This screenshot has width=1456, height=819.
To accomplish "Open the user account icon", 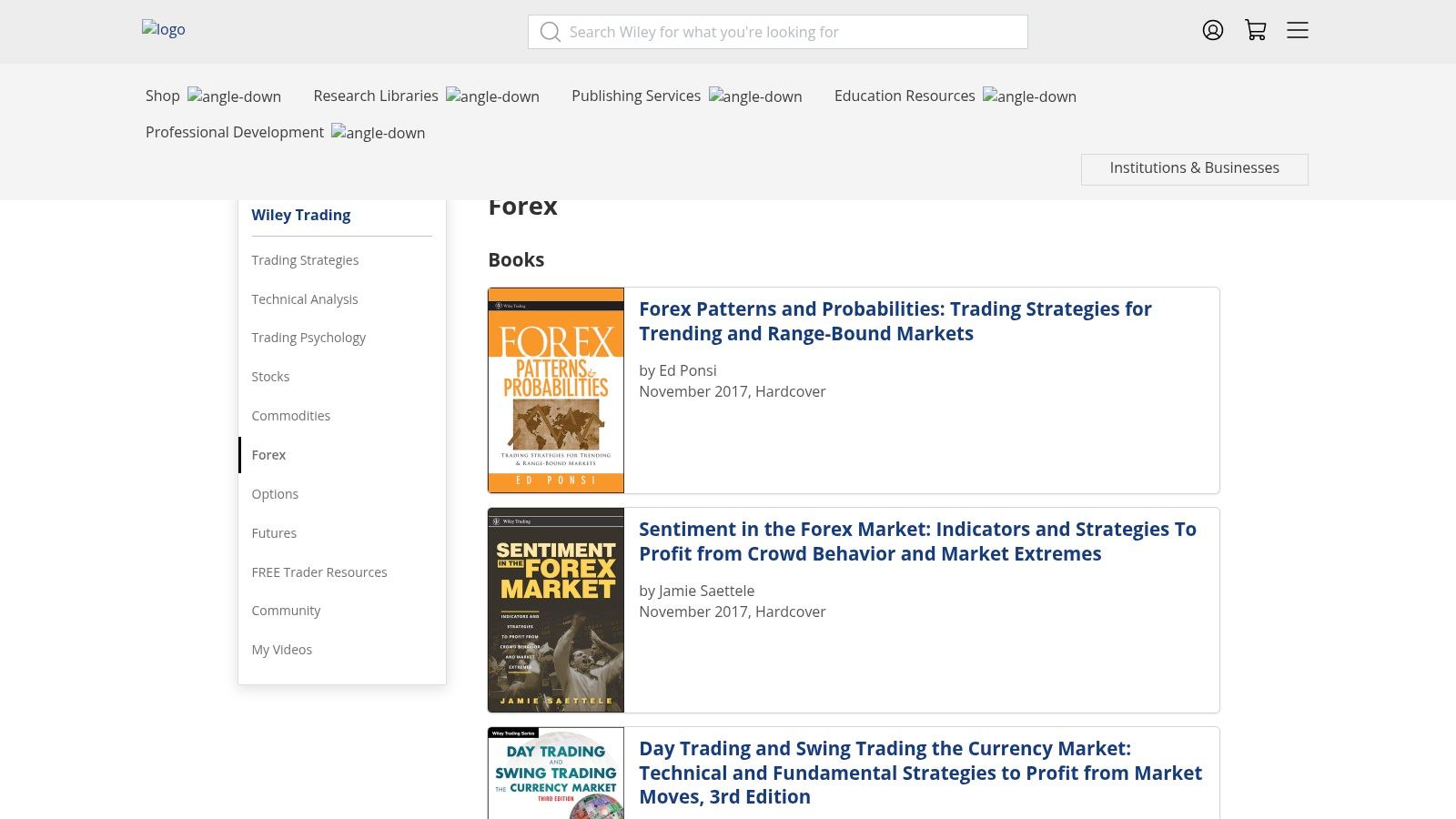I will pos(1213,30).
